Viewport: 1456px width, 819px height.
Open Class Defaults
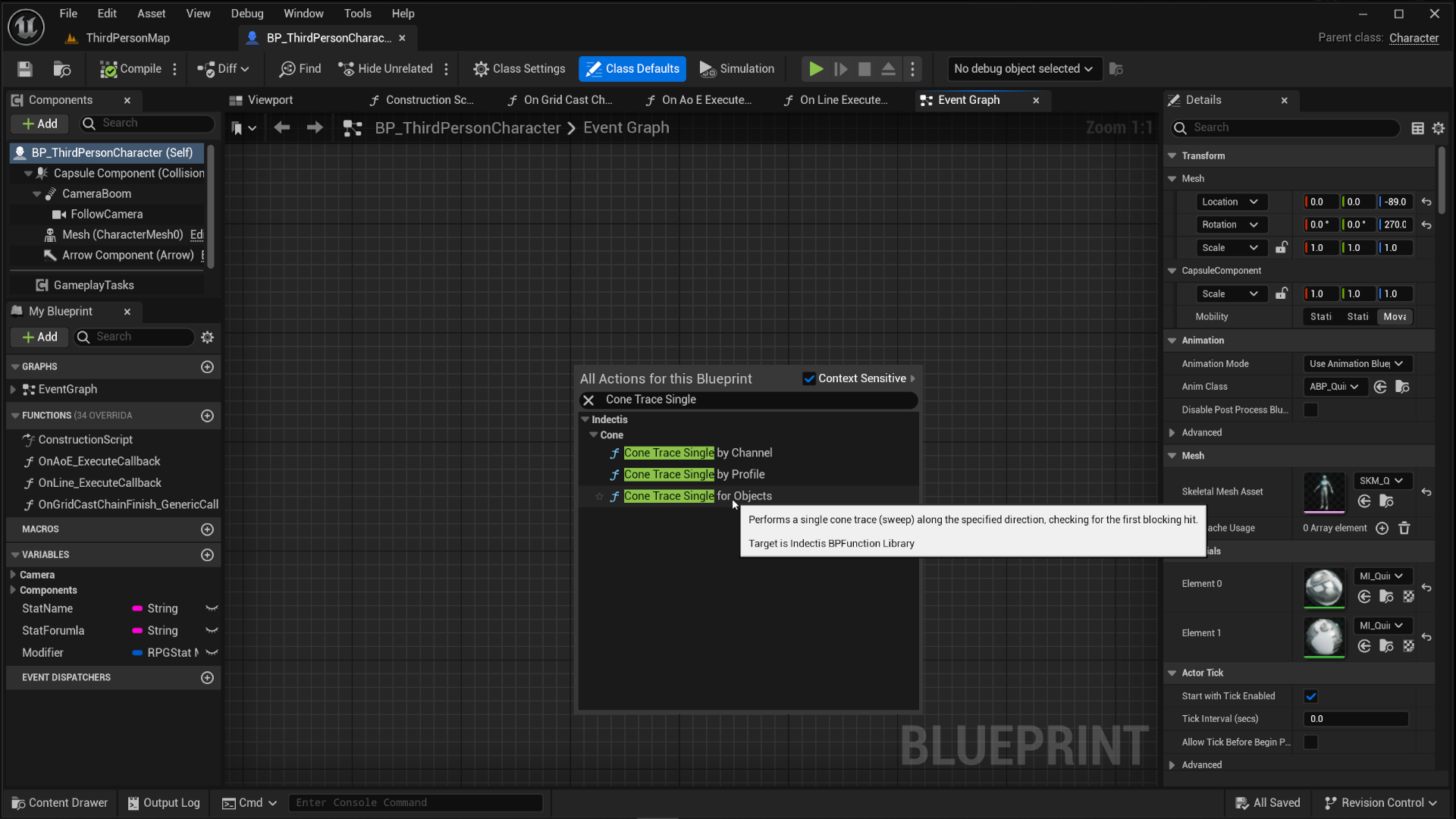[x=632, y=69]
